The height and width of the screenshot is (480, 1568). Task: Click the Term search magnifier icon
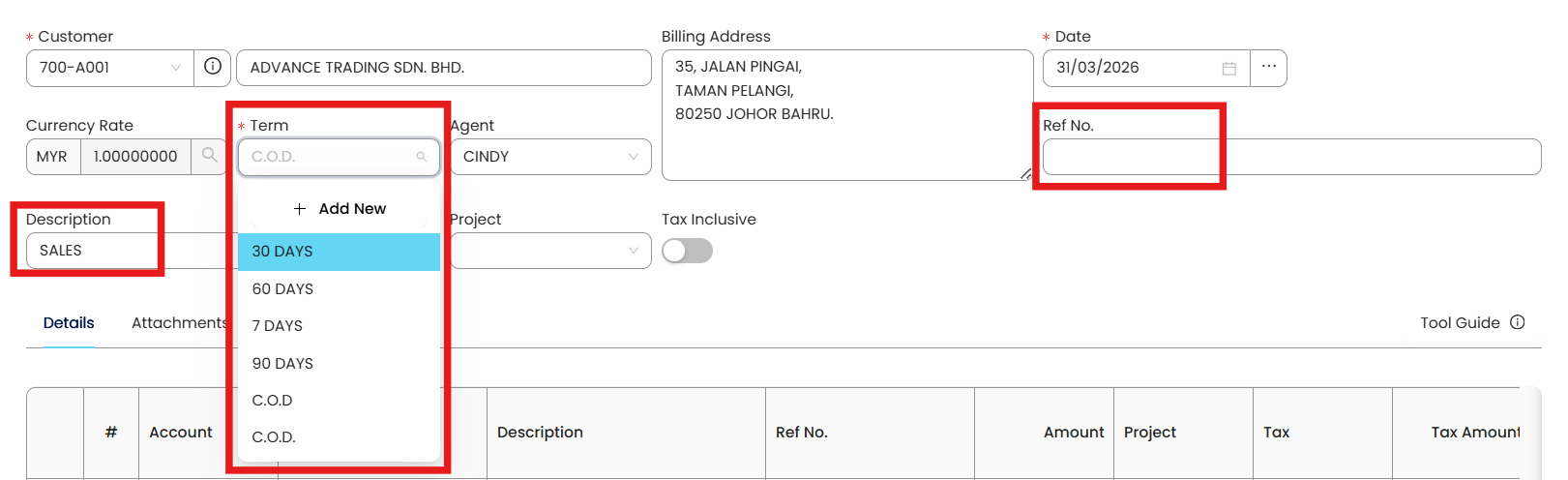pyautogui.click(x=421, y=157)
